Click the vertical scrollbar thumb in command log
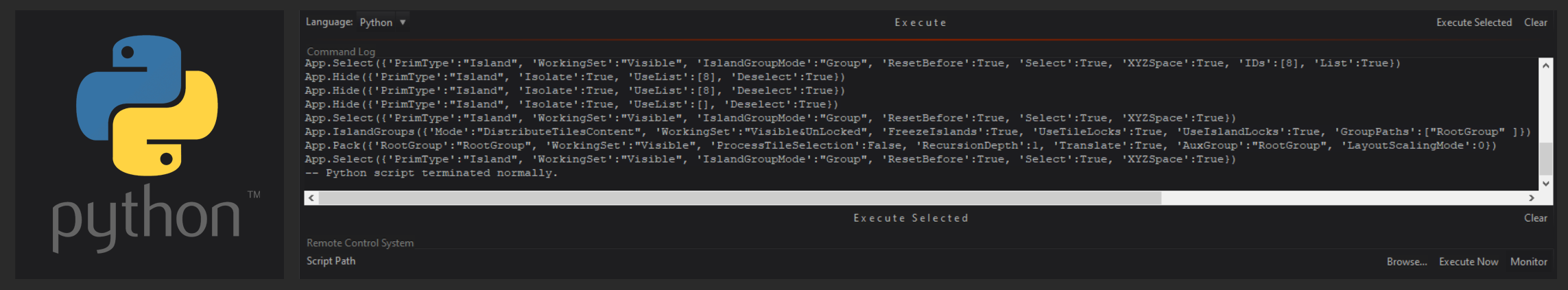 [1545, 159]
